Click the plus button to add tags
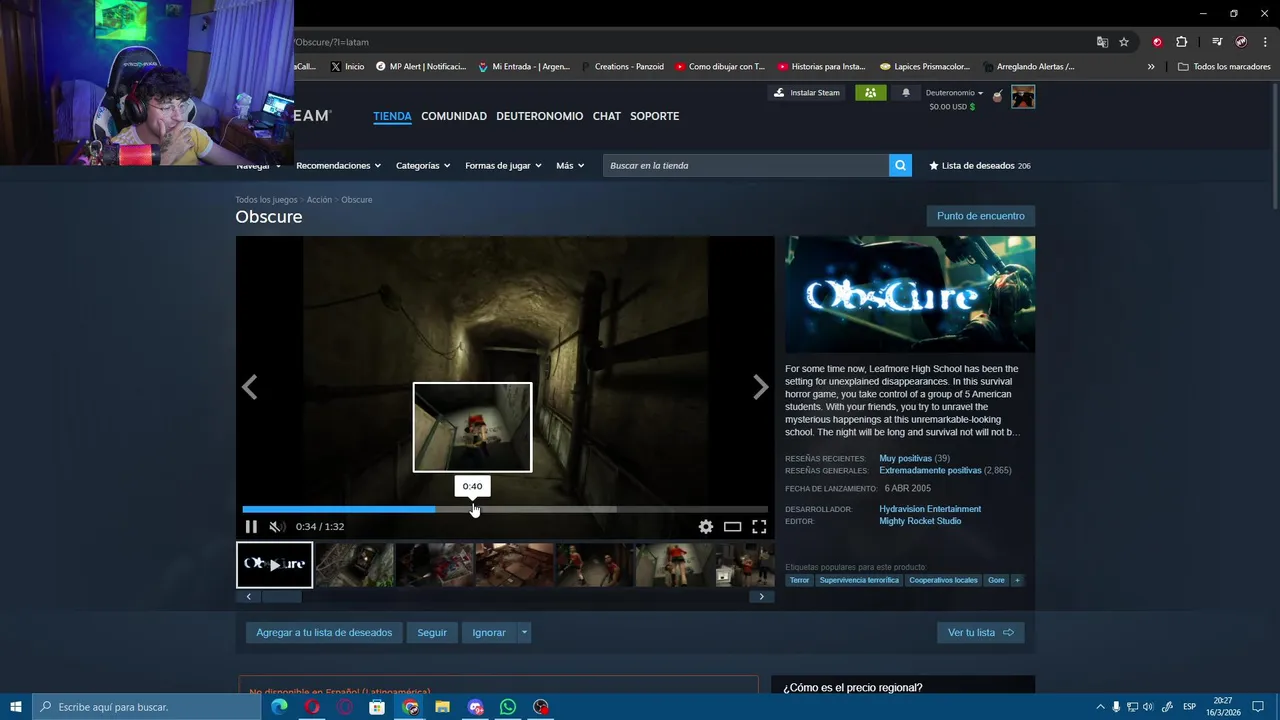 (1017, 580)
